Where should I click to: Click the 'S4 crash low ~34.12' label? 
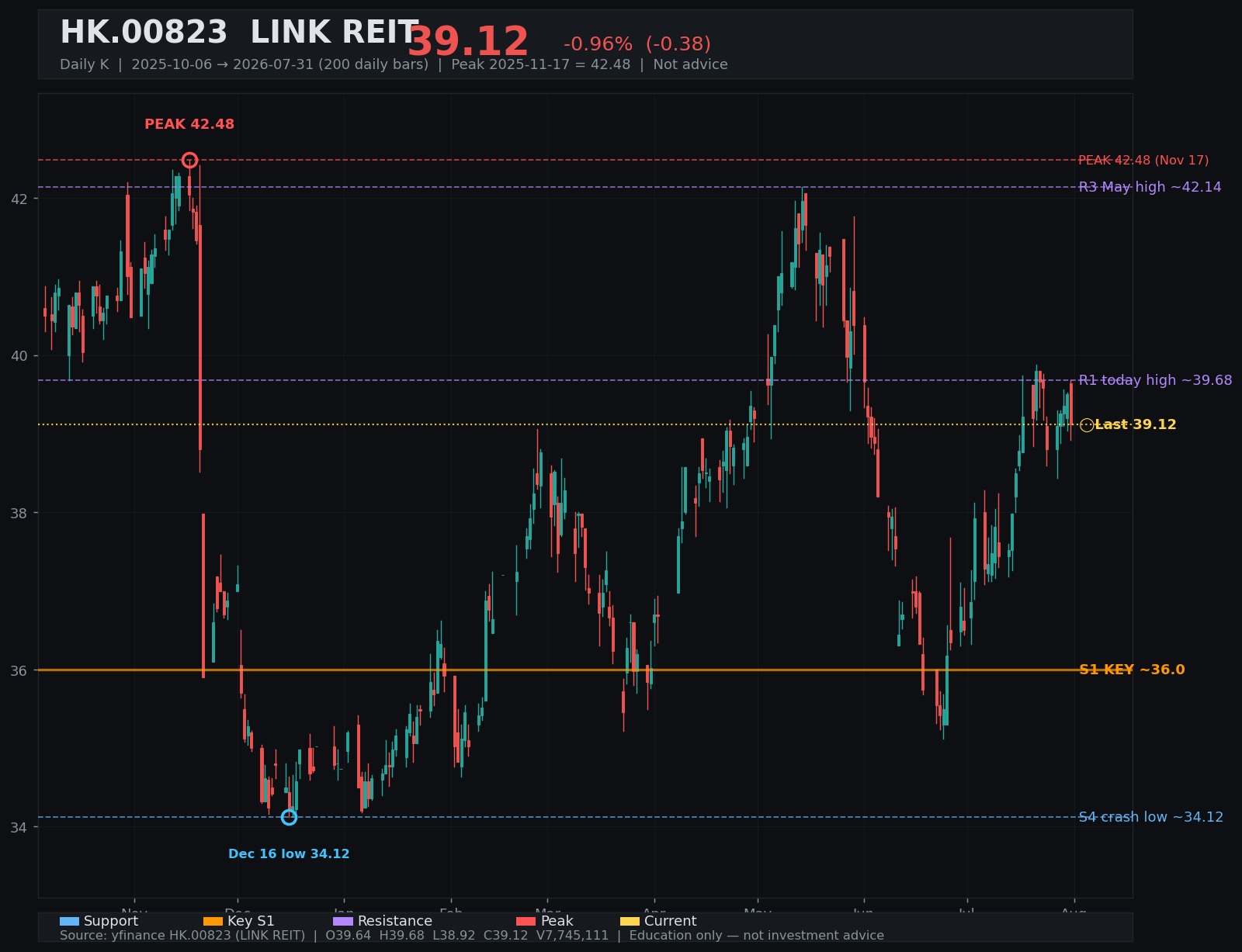coord(1151,817)
